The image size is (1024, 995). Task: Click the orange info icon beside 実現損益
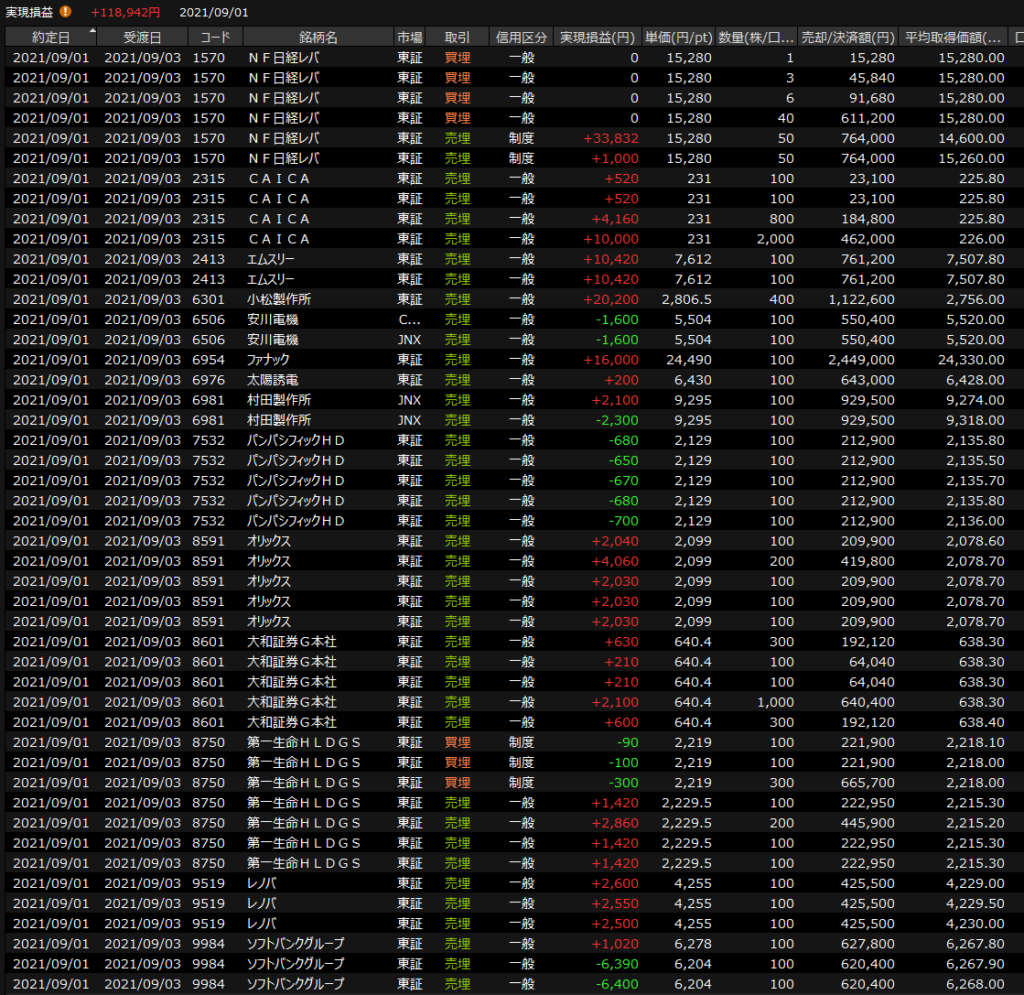click(x=66, y=12)
